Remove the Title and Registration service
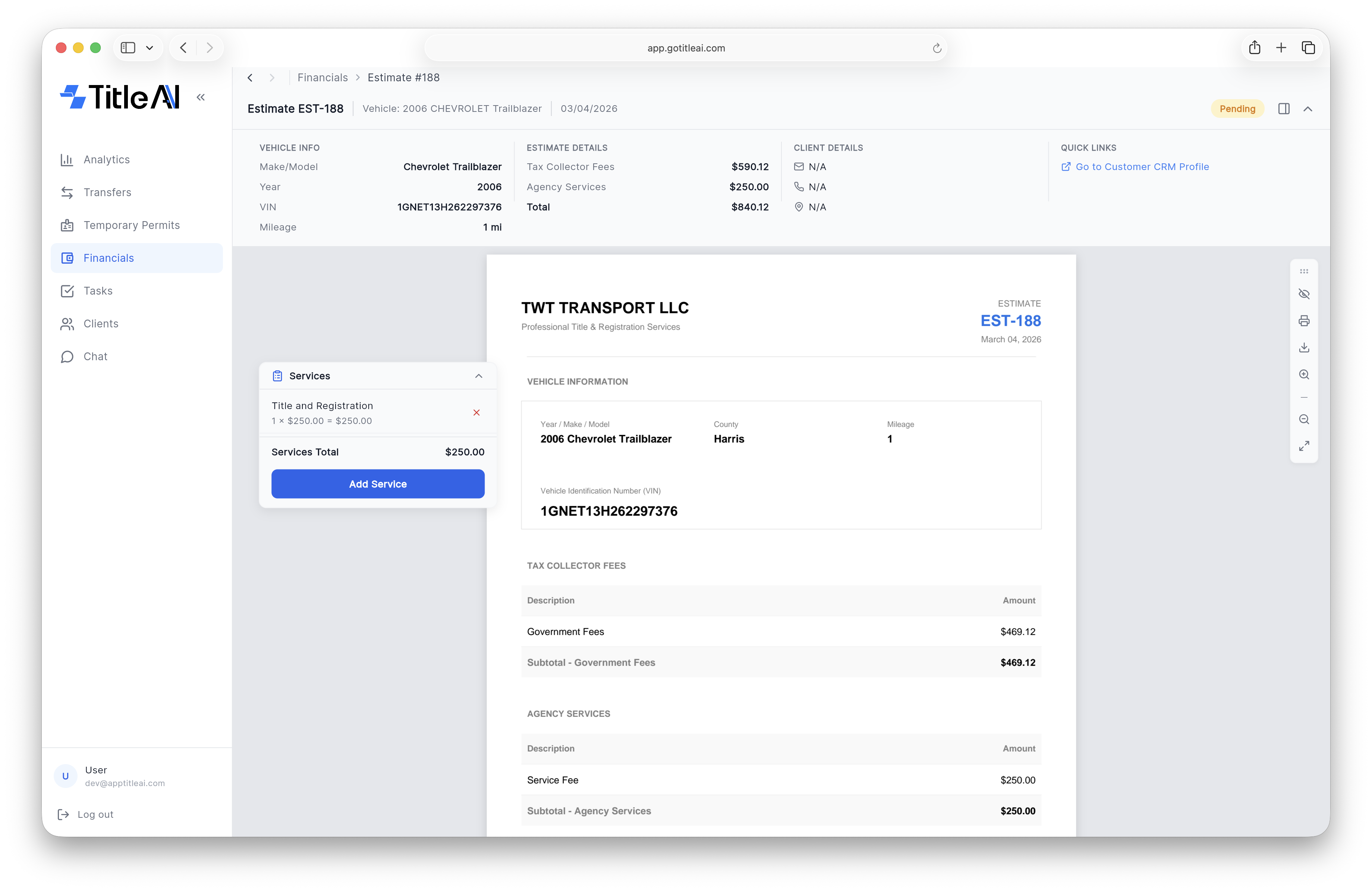1372x892 pixels. click(476, 412)
